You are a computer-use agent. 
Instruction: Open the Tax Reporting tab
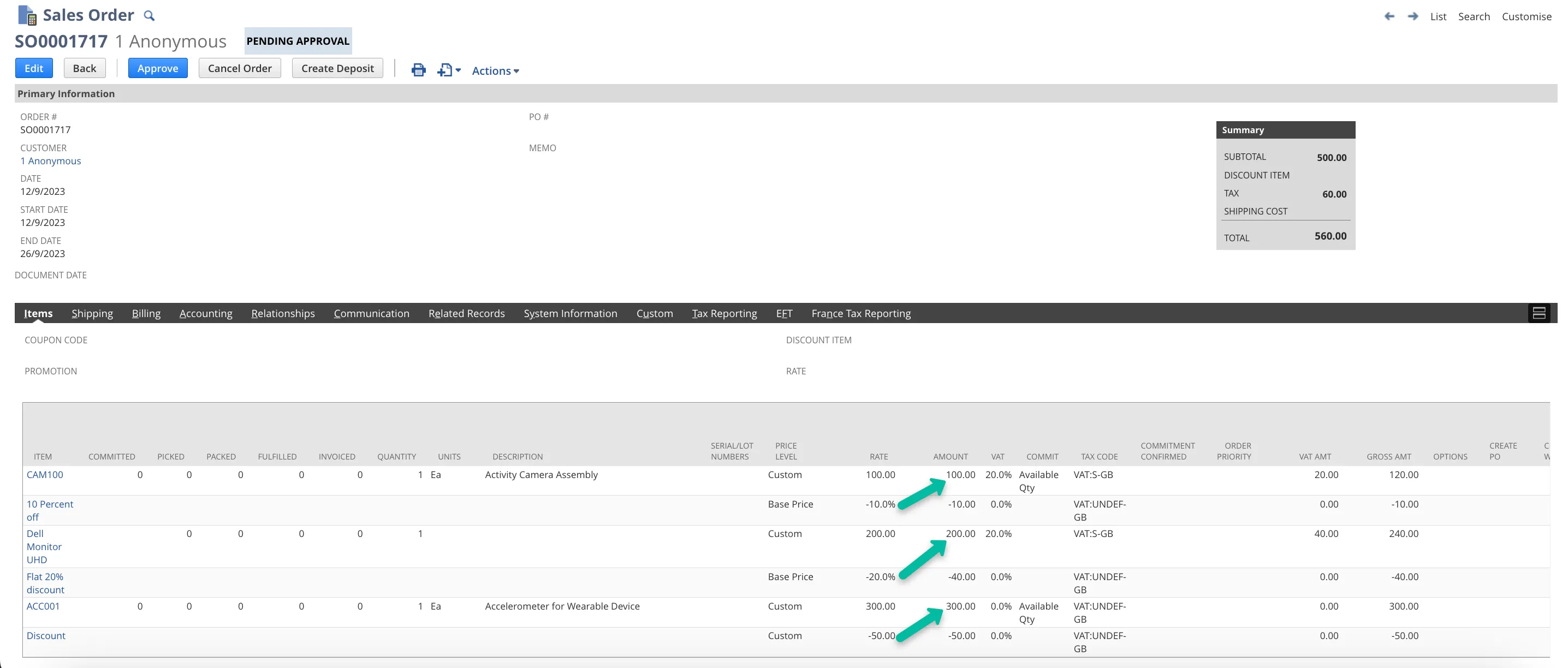(724, 313)
